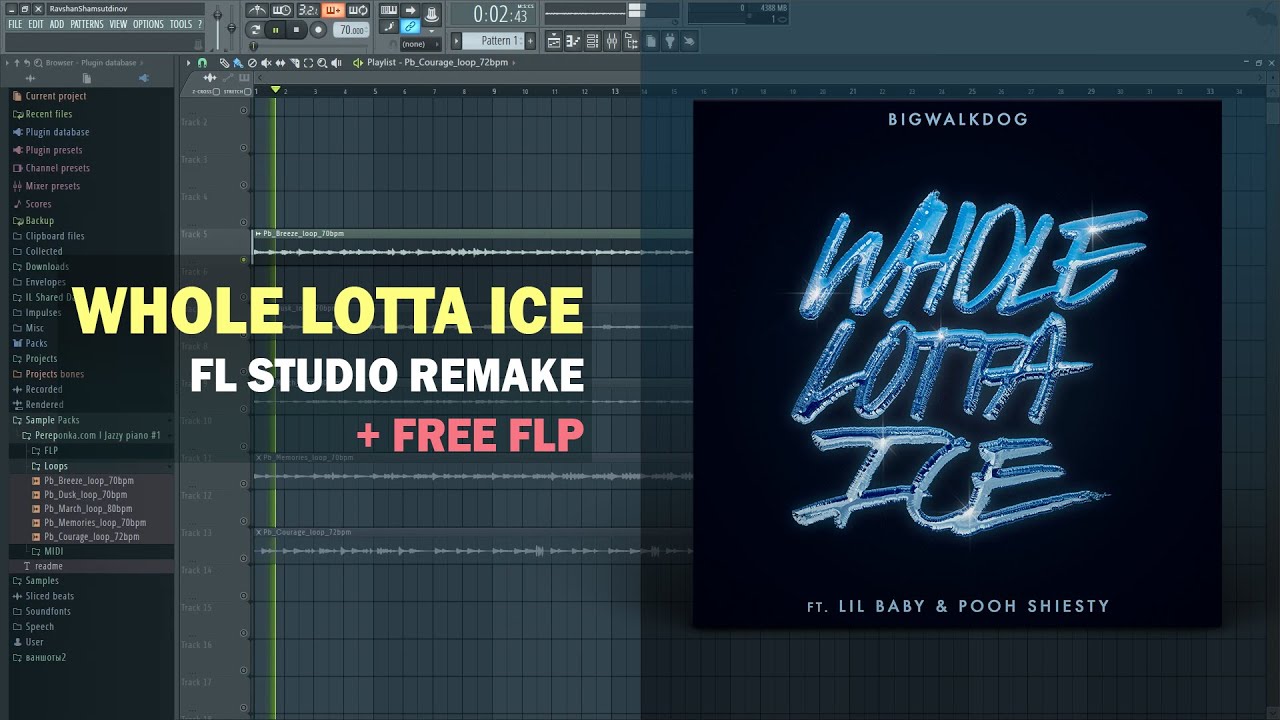The width and height of the screenshot is (1280, 720).
Task: Open the OPTIONS menu
Action: pyautogui.click(x=148, y=24)
